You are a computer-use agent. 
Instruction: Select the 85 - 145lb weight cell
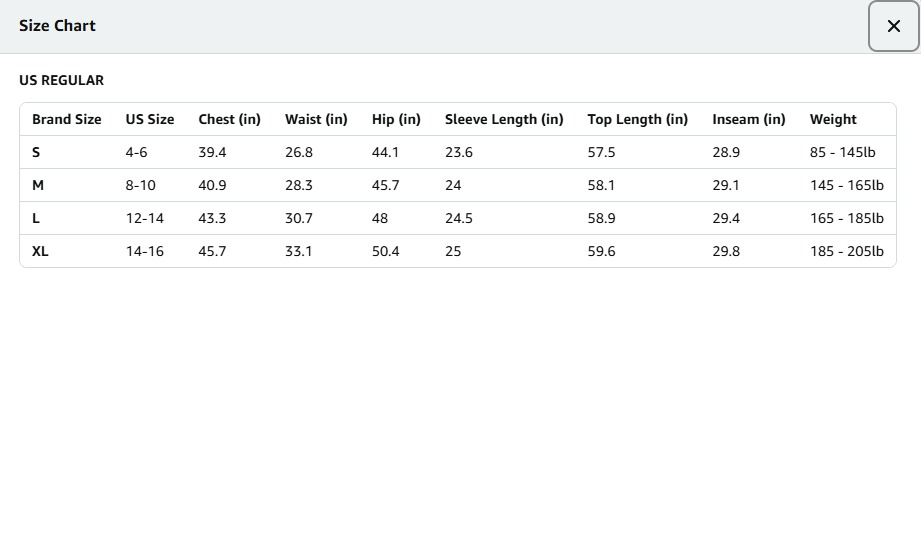click(x=842, y=152)
